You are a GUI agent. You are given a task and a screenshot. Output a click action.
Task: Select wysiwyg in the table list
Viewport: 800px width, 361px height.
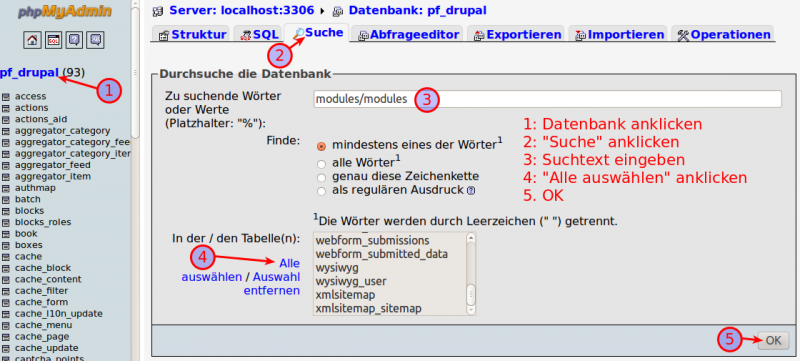click(337, 267)
